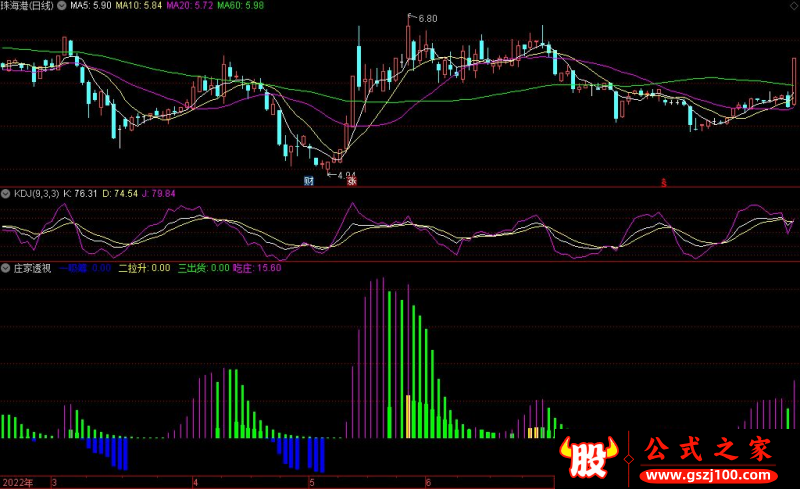This screenshot has height=489, width=800.
Task: Click the 吃庄 15.60 indicator value
Action: click(257, 268)
